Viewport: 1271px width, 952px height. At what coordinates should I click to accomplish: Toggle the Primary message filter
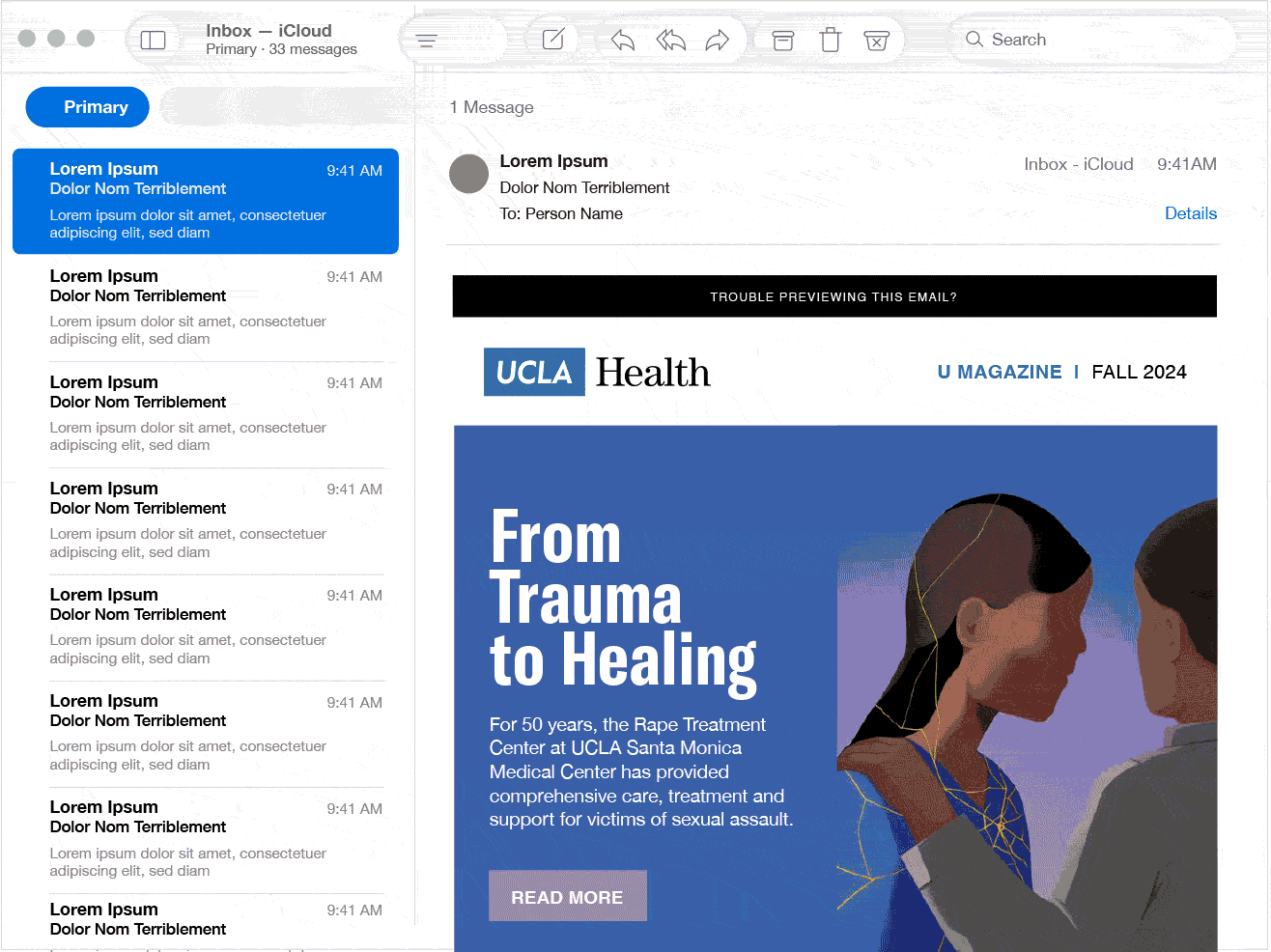(87, 106)
